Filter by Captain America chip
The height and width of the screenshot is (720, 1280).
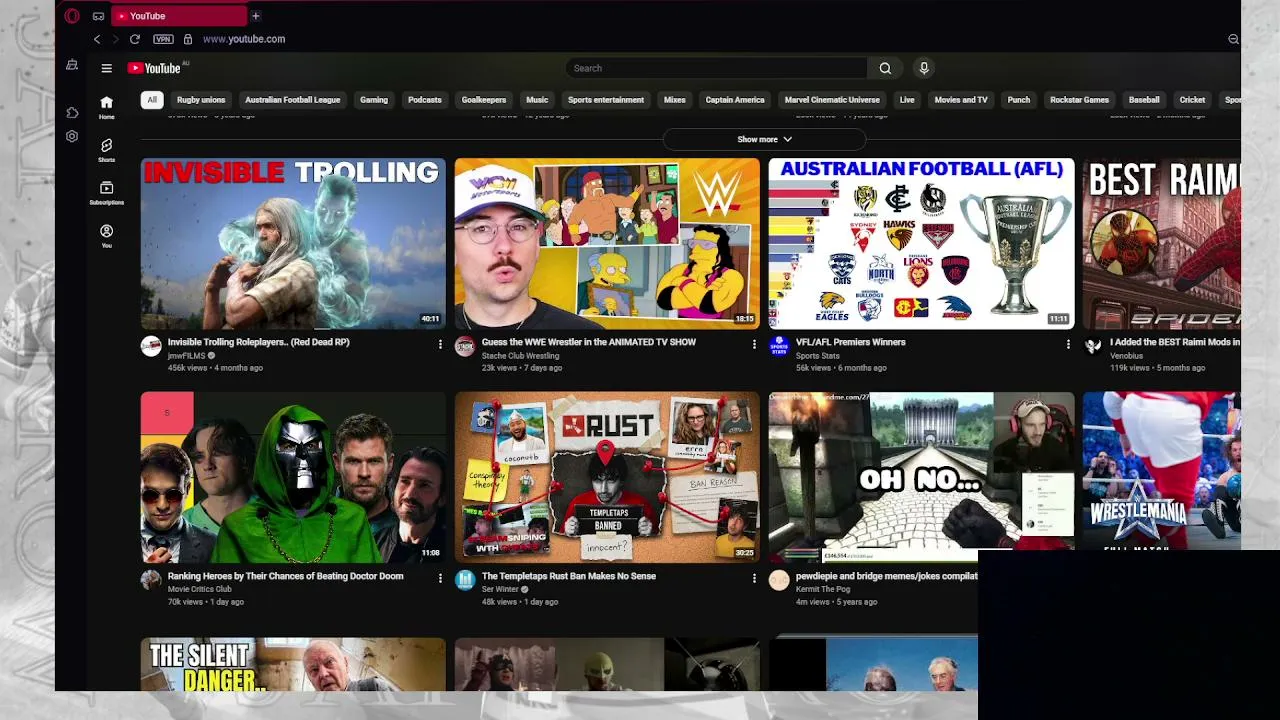(735, 100)
